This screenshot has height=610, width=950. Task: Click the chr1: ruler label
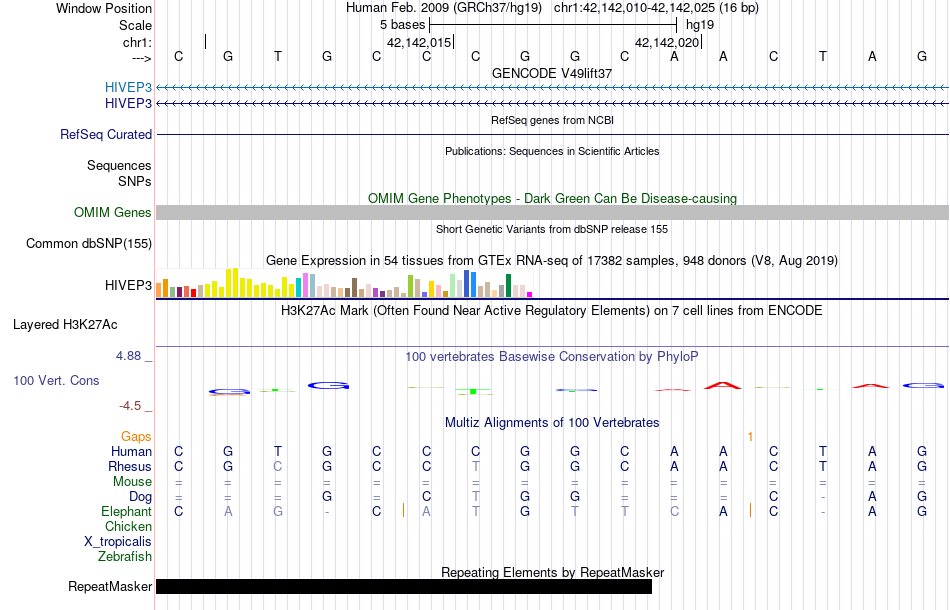pos(137,42)
